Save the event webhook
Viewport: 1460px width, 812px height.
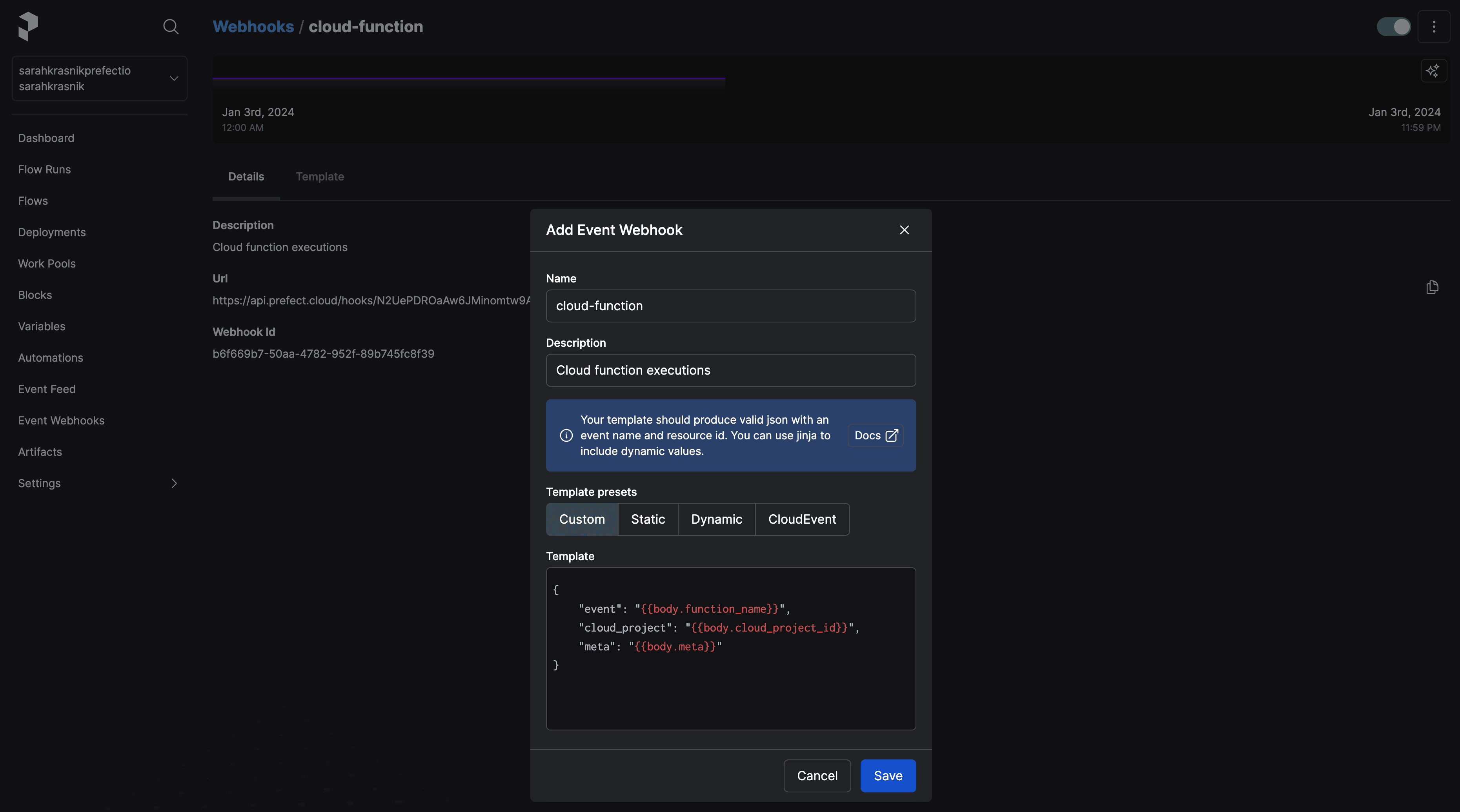point(888,775)
